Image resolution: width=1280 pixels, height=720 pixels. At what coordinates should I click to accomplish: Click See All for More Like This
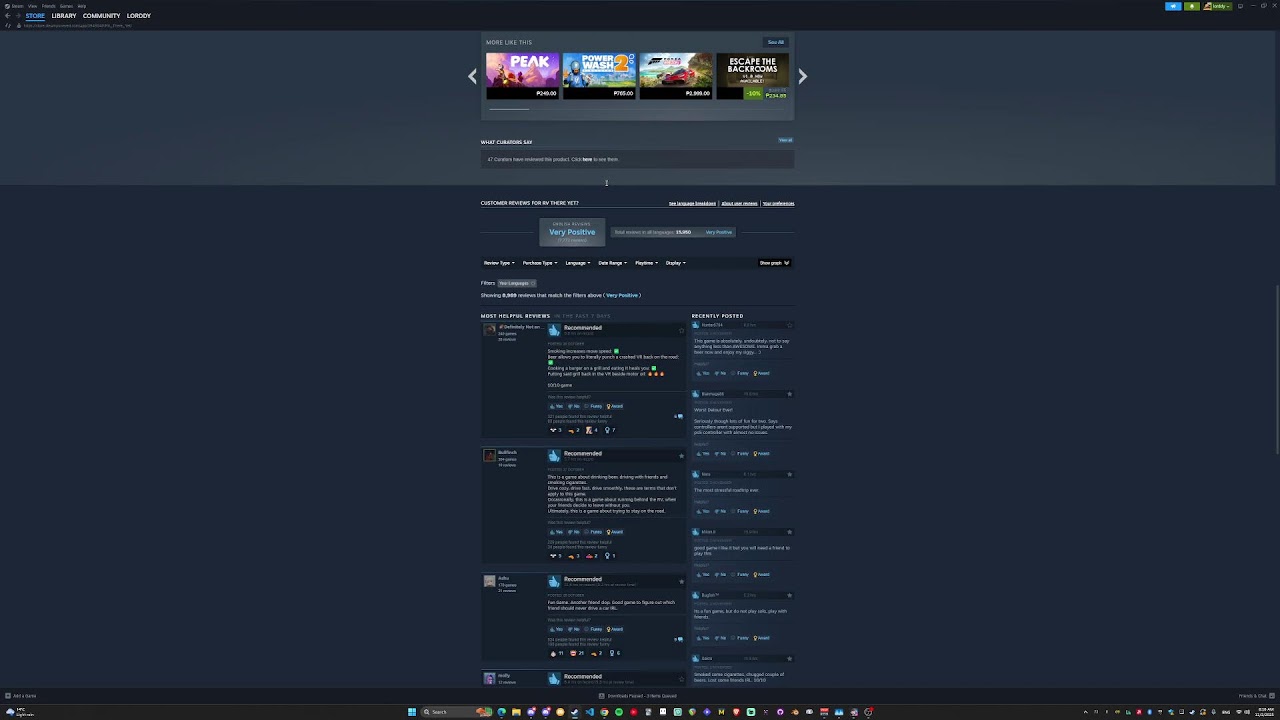(x=776, y=42)
